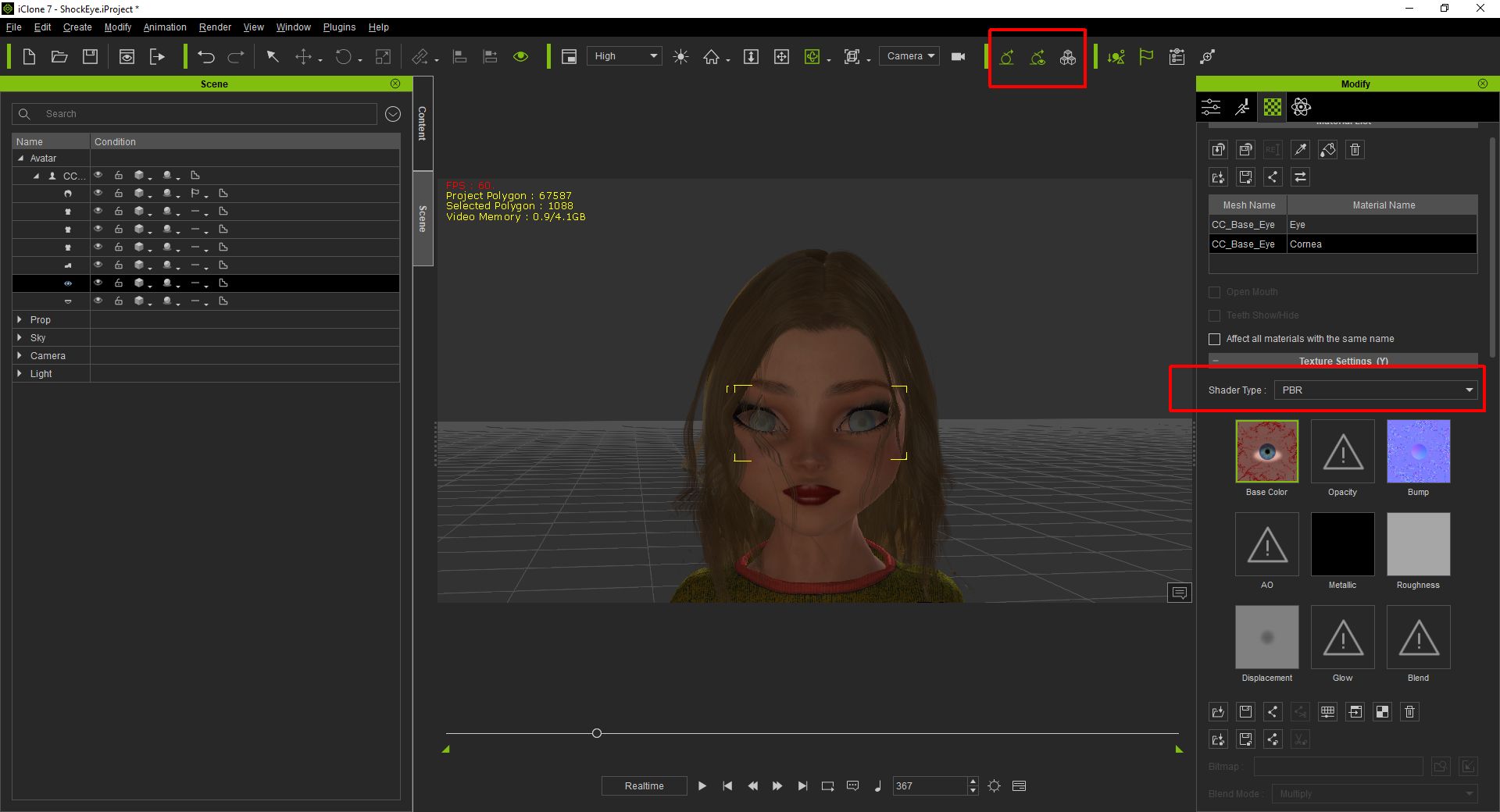The height and width of the screenshot is (812, 1500).
Task: Step to the previous frame
Action: (x=752, y=785)
